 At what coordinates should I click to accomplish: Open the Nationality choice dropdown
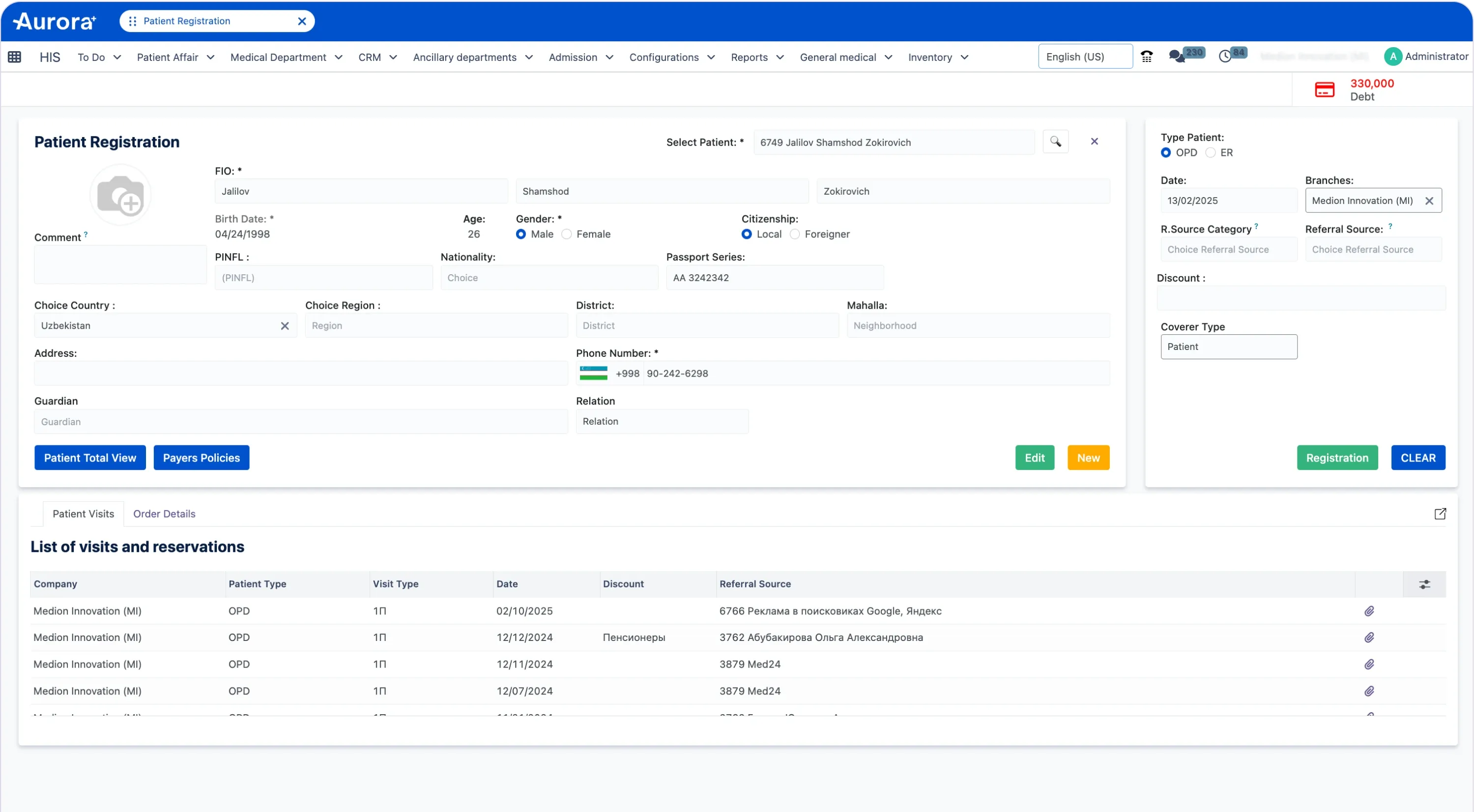(x=548, y=278)
